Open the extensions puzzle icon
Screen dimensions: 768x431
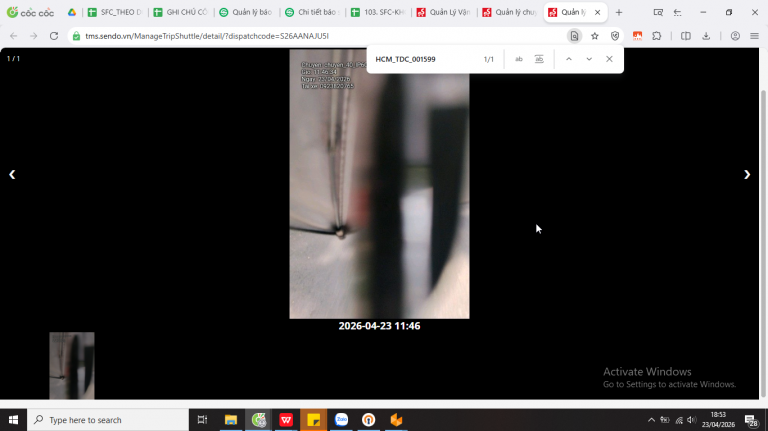[657, 36]
